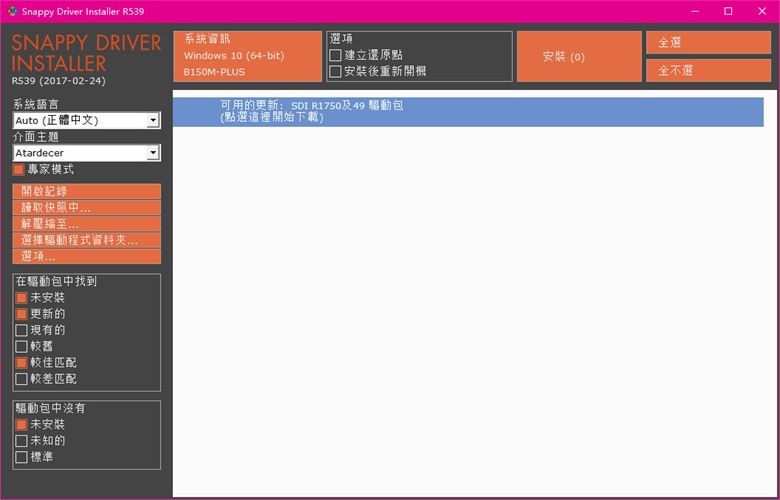Toggle 未安裝 under 在驅動包中找到
The height and width of the screenshot is (500, 780).
(x=21, y=298)
